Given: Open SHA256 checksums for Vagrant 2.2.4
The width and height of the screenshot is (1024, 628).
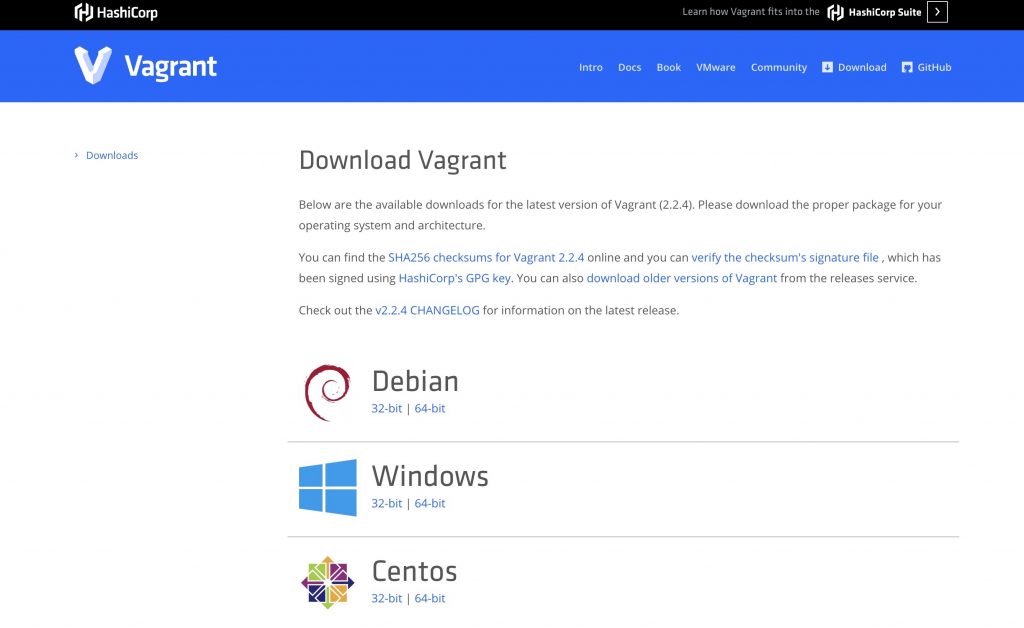Looking at the screenshot, I should pyautogui.click(x=487, y=257).
